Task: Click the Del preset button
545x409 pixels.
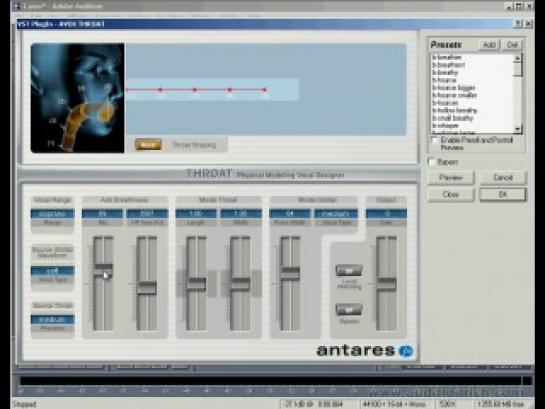Action: [x=512, y=45]
